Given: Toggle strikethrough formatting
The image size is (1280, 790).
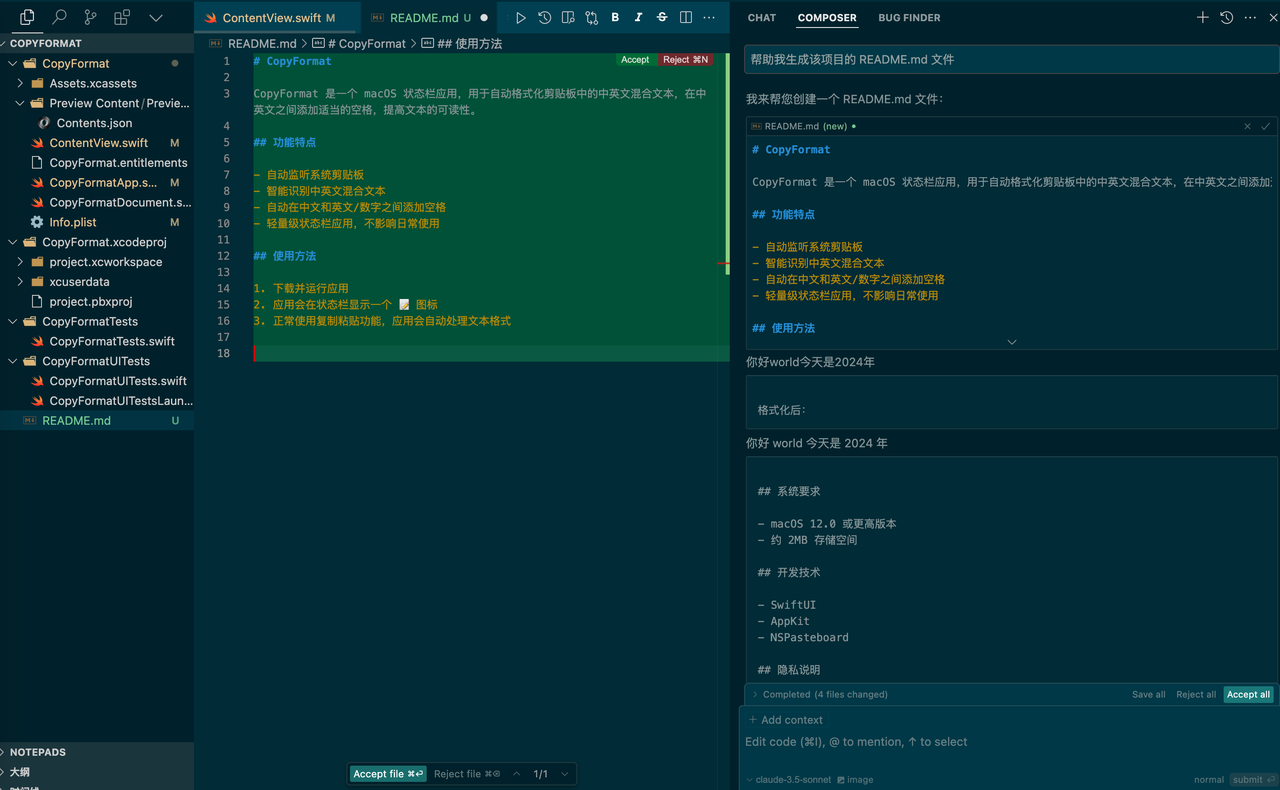Looking at the screenshot, I should [662, 18].
